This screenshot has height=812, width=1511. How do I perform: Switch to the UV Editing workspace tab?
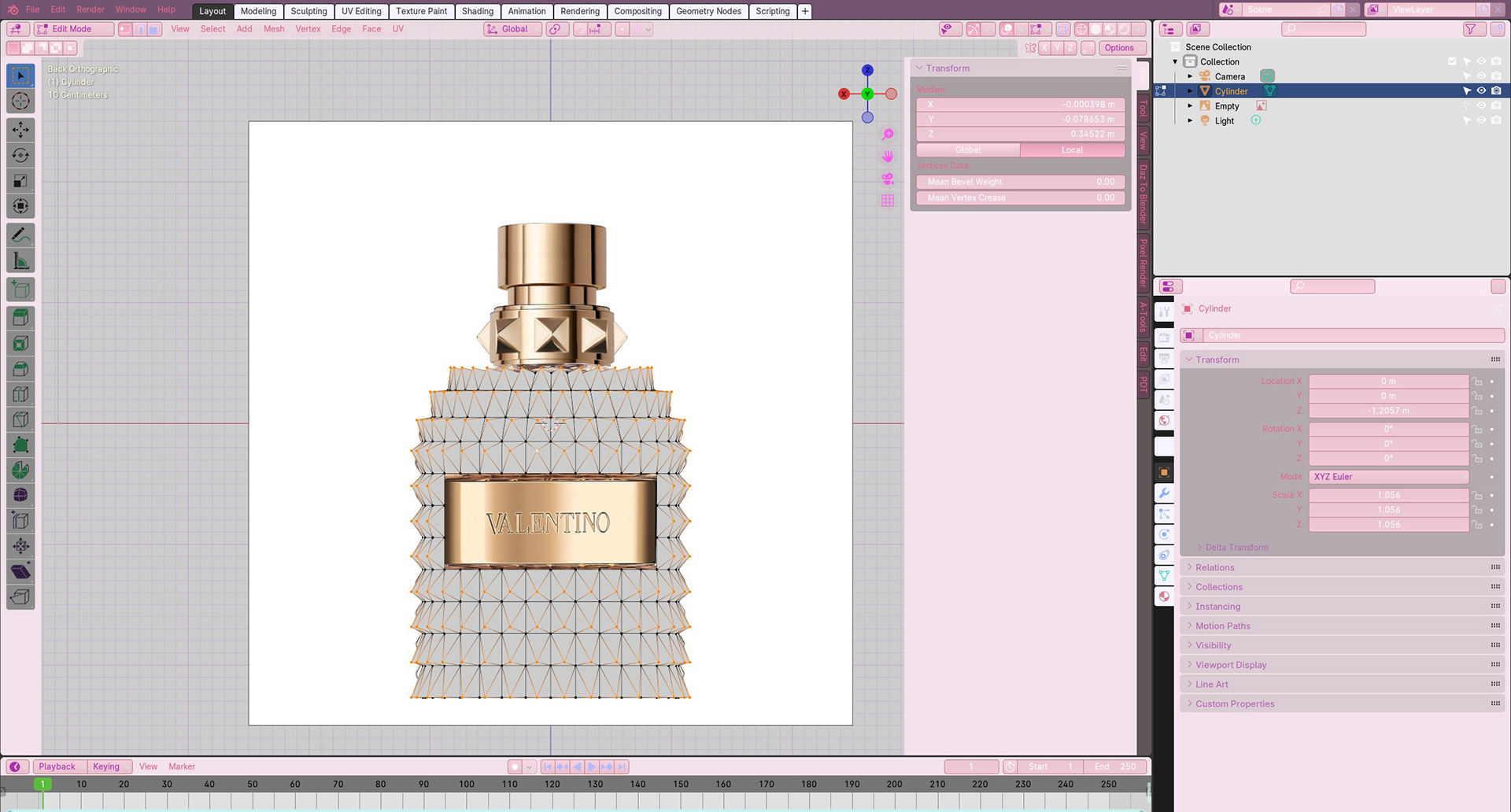point(361,11)
